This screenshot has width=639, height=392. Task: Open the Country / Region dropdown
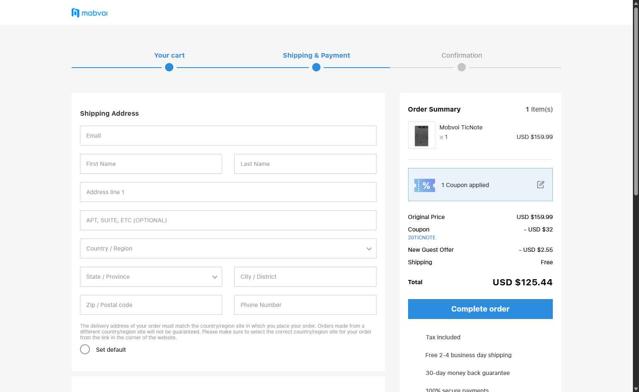(228, 249)
